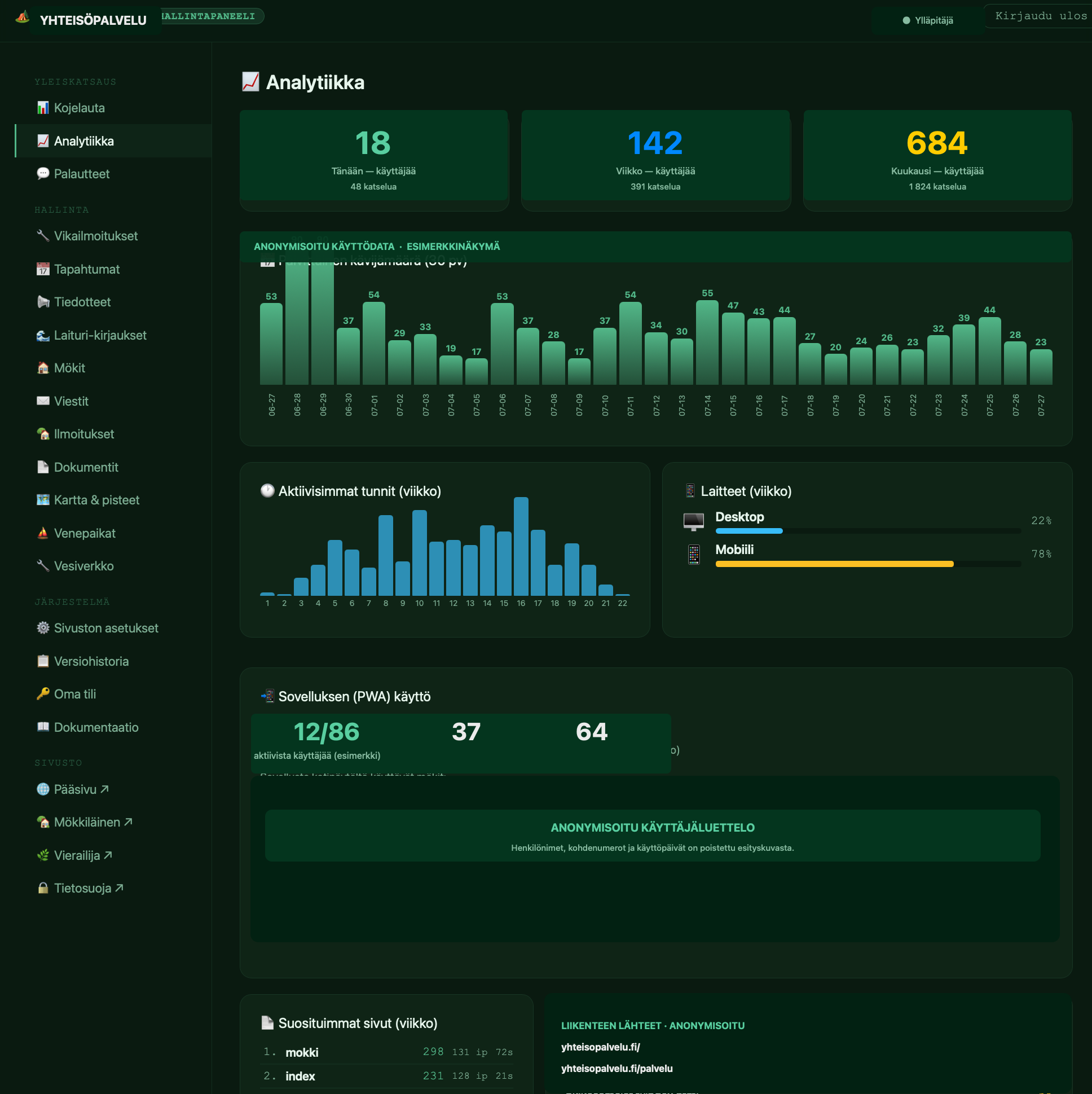Open the Tietosuoja external link
The height and width of the screenshot is (1094, 1092).
point(81,888)
